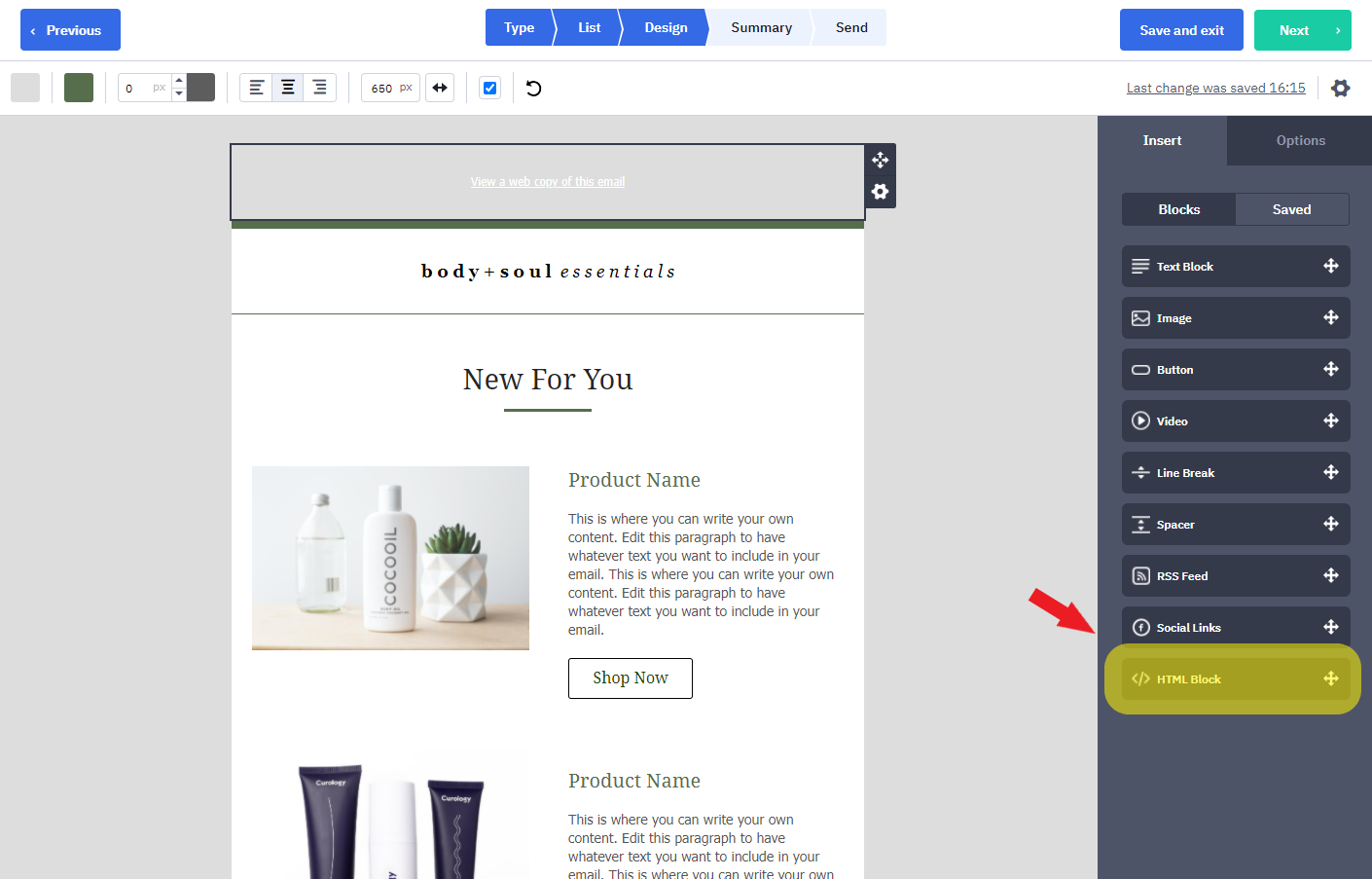Screen dimensions: 1372x879
Task: Open settings gear on the header block
Action: [880, 192]
